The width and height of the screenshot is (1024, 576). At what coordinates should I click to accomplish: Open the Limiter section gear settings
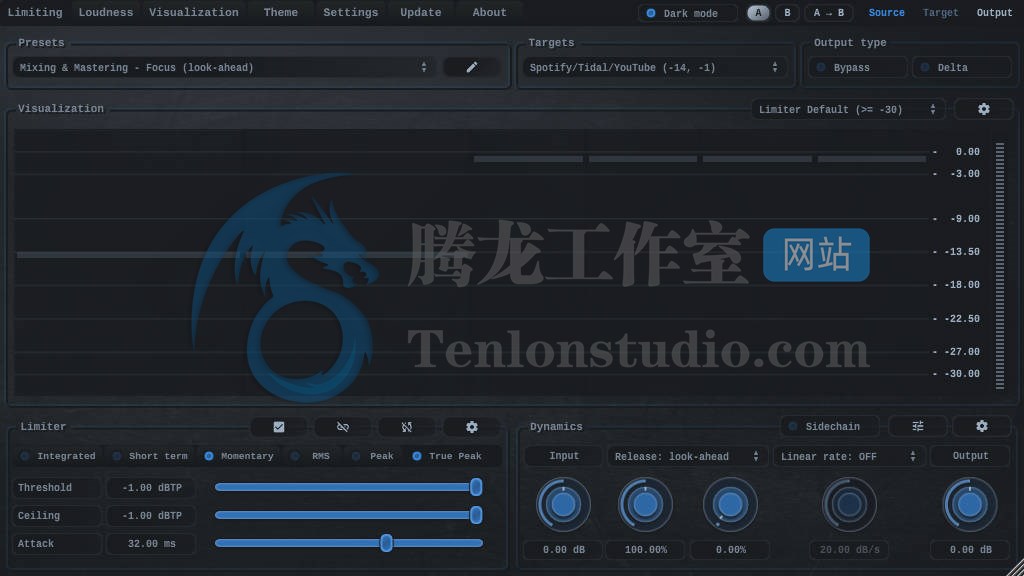pyautogui.click(x=472, y=427)
